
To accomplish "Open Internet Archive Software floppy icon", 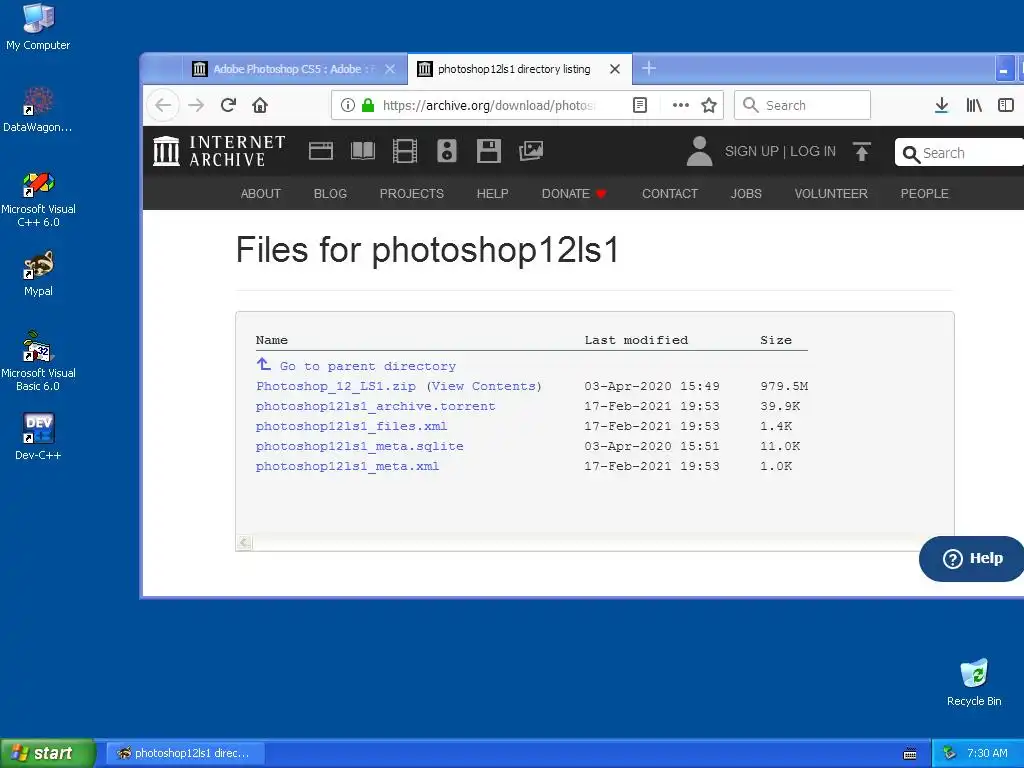I will coord(488,151).
